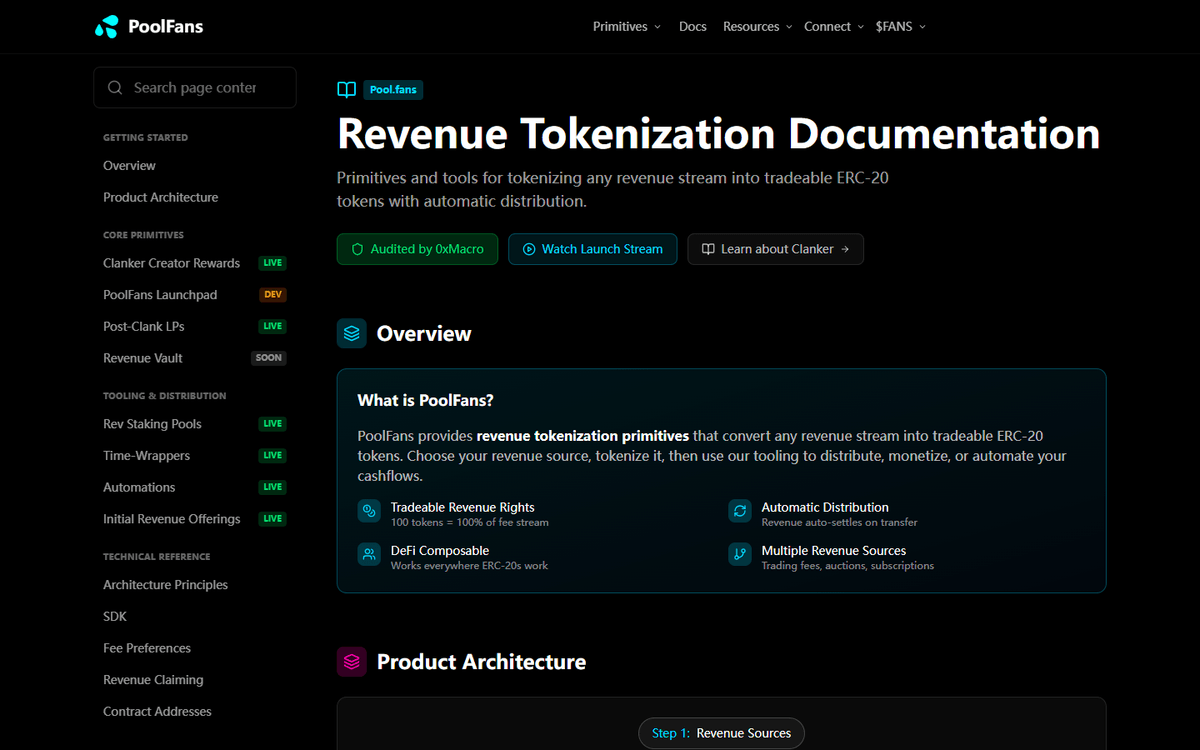The height and width of the screenshot is (750, 1200).
Task: Click the arrow icon after Learn about Clanker
Action: tap(845, 249)
